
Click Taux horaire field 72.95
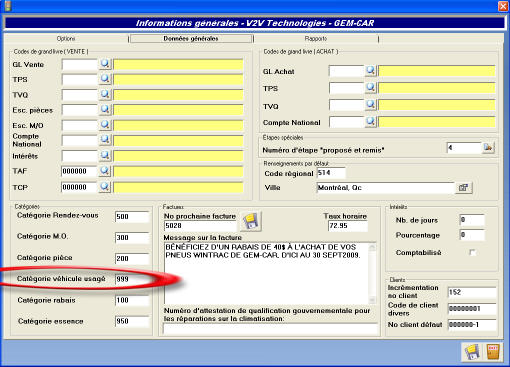pyautogui.click(x=348, y=226)
